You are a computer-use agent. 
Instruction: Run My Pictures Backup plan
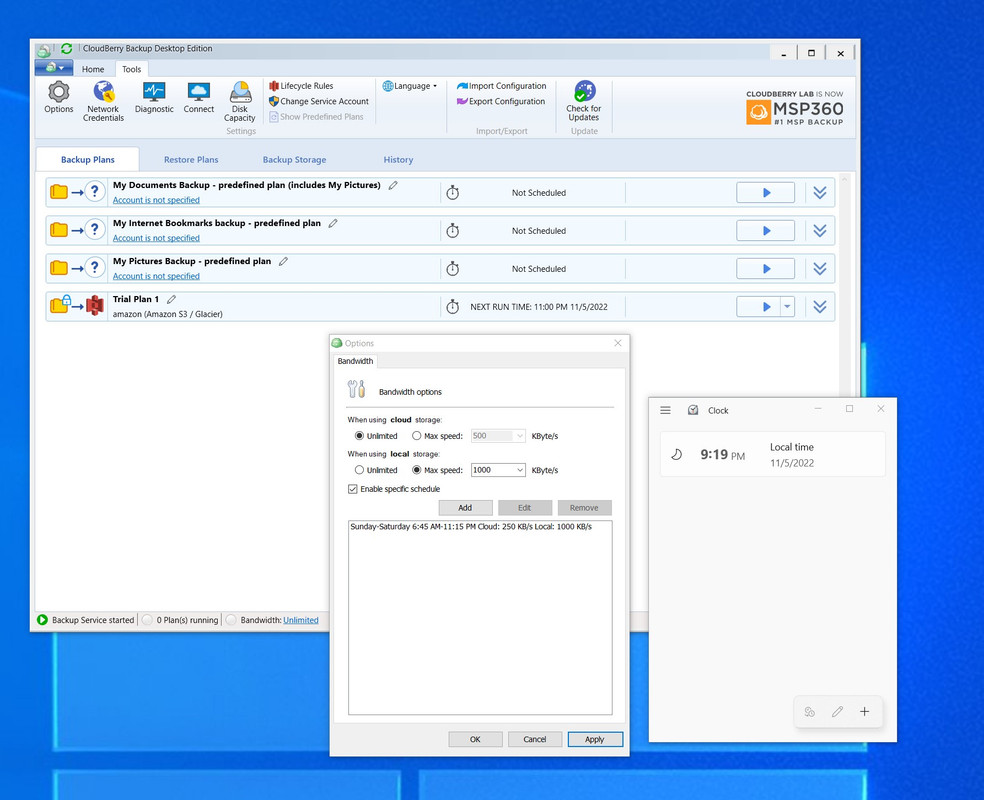click(x=766, y=269)
